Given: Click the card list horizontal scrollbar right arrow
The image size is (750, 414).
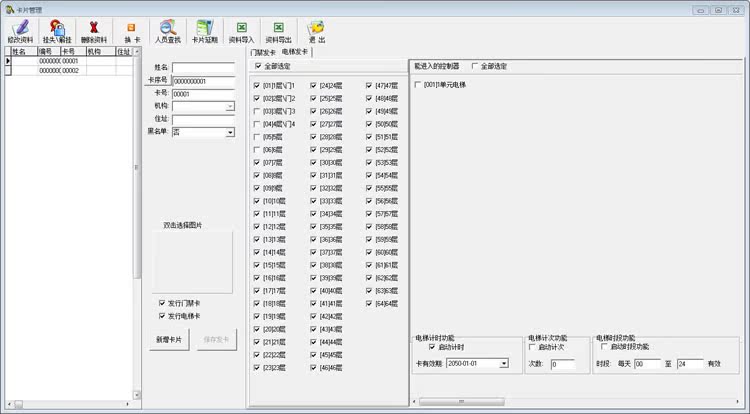Looking at the screenshot, I should [x=128, y=404].
